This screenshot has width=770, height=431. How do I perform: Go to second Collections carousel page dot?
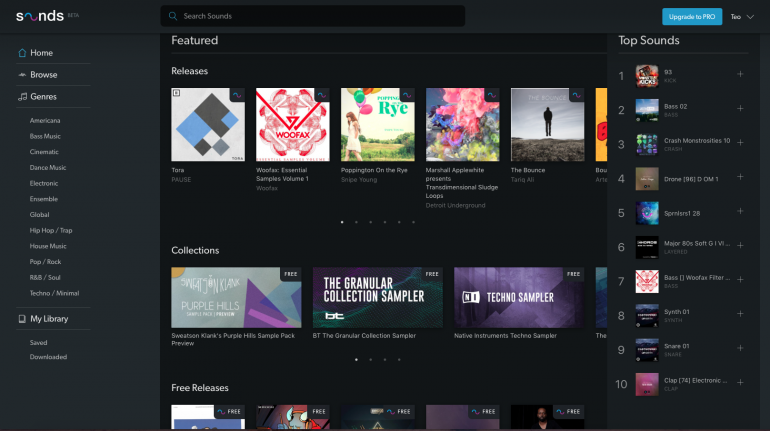click(x=371, y=359)
